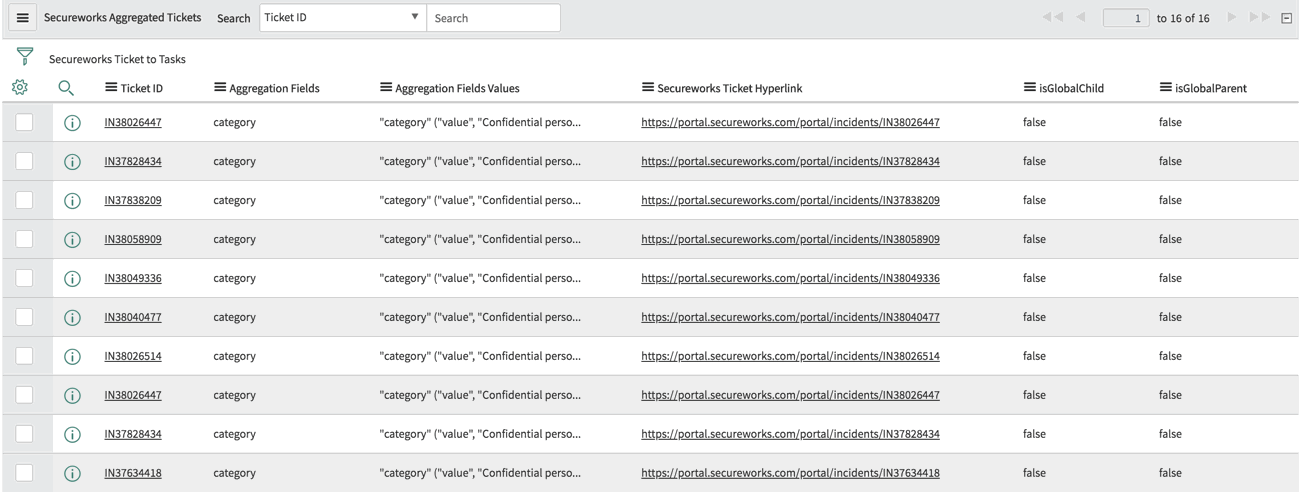This screenshot has height=492, width=1302.
Task: Open ticket link IN38058909
Action: point(133,239)
